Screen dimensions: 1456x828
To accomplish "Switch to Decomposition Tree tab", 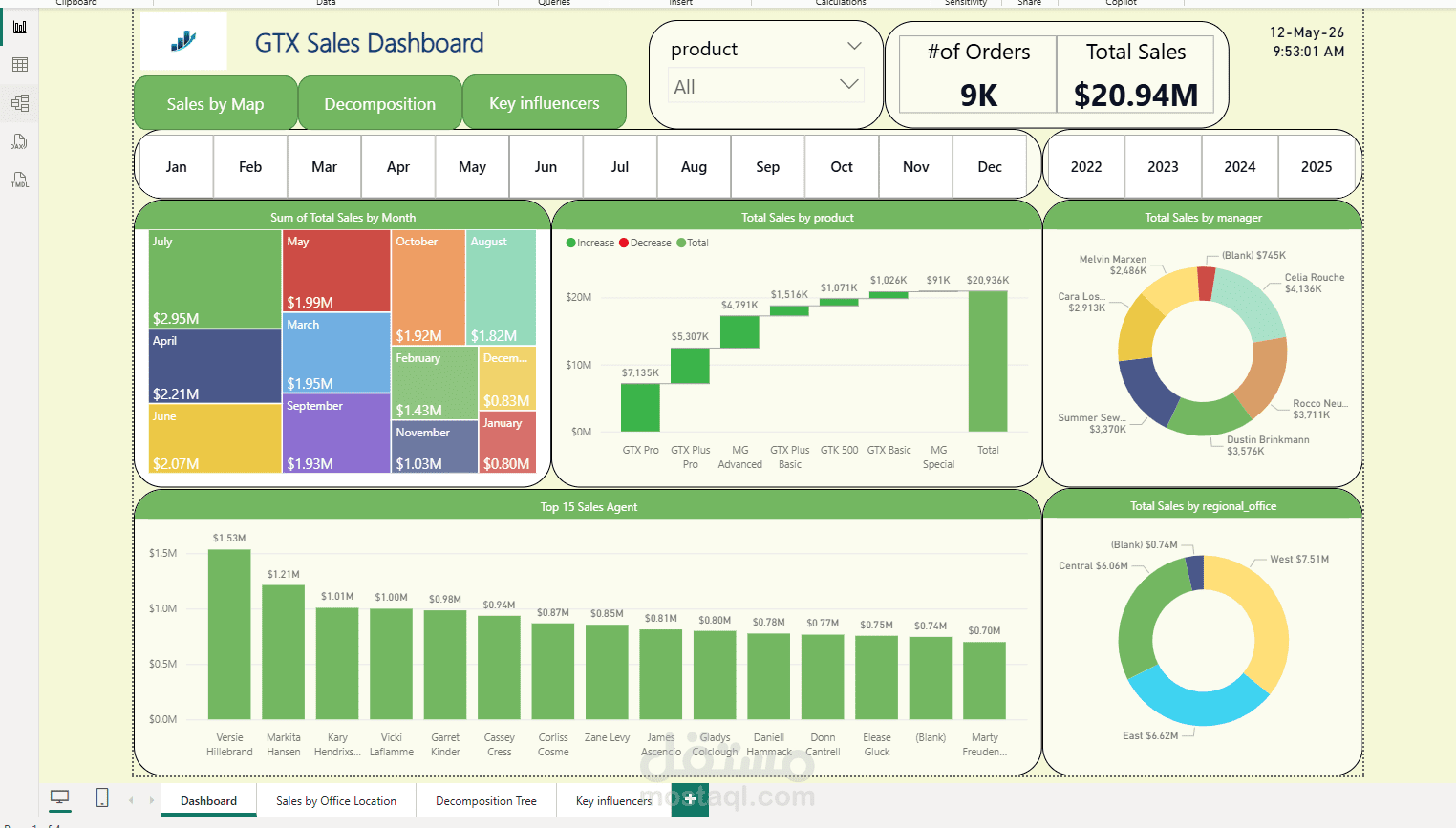I will click(486, 800).
